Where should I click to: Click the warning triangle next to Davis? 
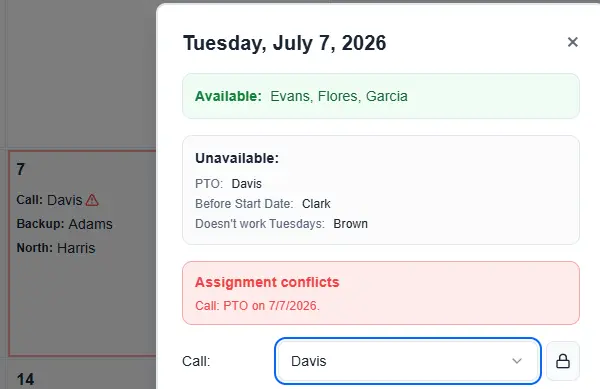(92, 200)
